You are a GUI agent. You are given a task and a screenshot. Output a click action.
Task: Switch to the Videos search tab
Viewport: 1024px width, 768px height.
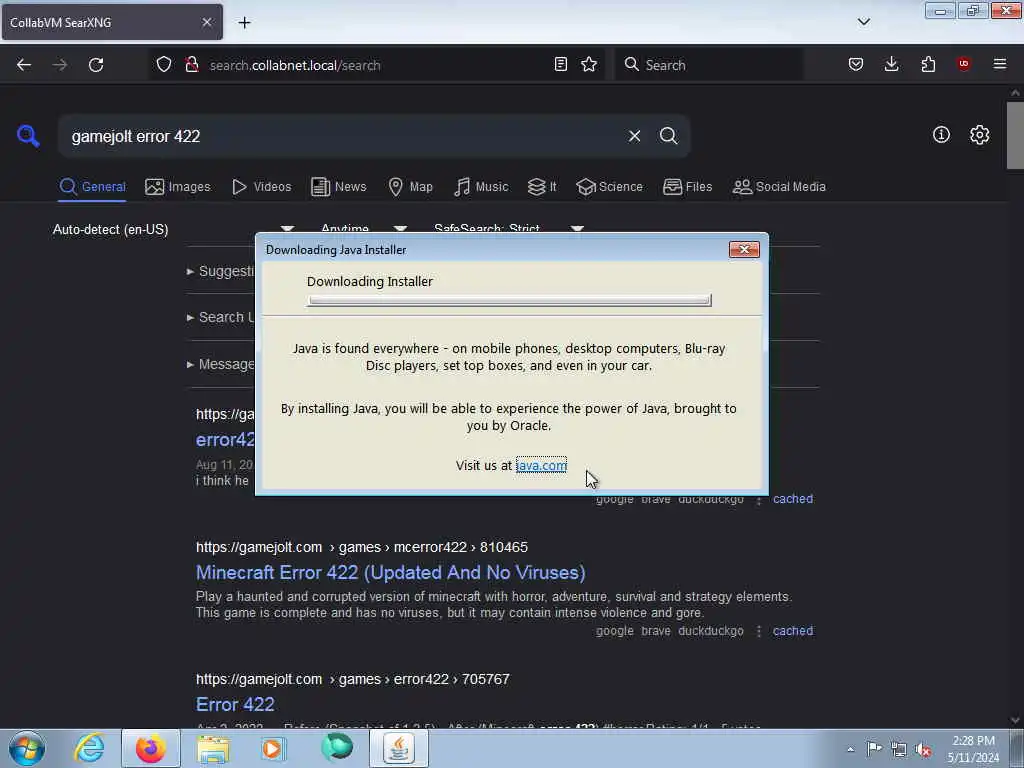point(261,187)
